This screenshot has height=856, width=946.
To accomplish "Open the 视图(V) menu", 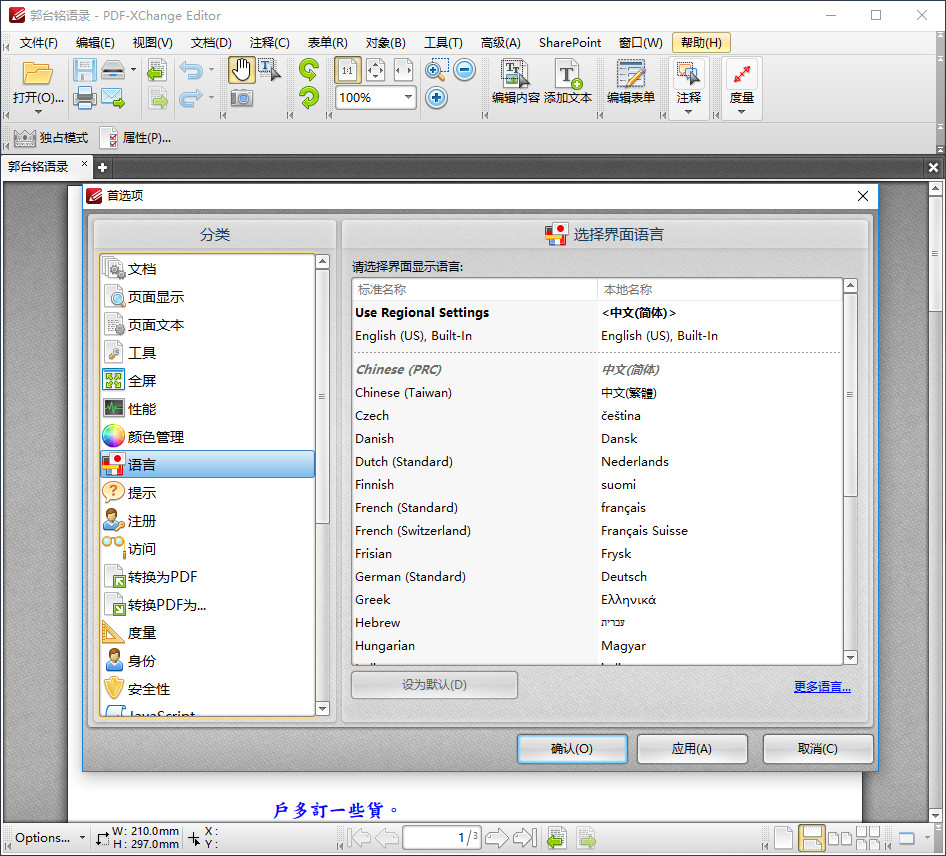I will pos(152,43).
